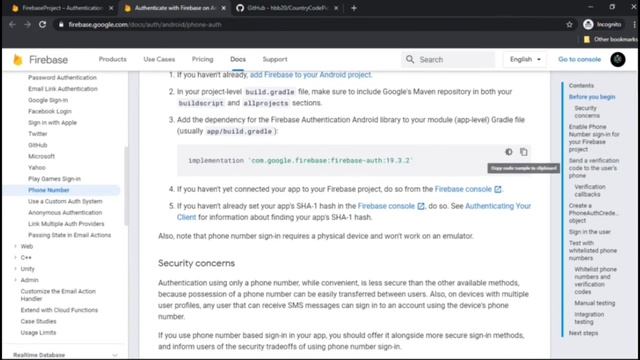This screenshot has height=360, width=640.
Task: Open Firebase console link in step 5
Action: point(391,206)
